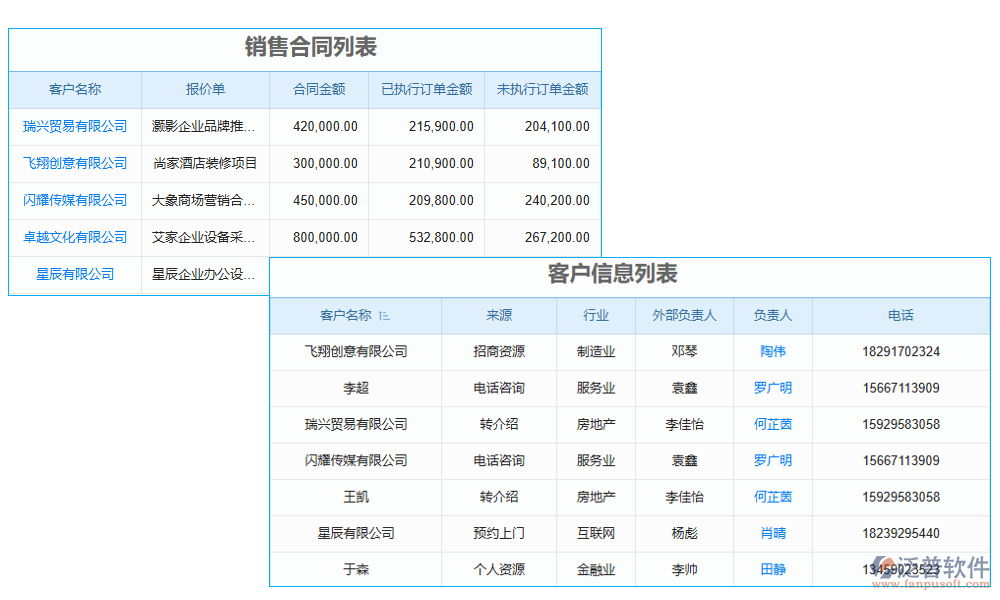
Task: Click 罗广明 in the 负责人 column
Action: 773,388
